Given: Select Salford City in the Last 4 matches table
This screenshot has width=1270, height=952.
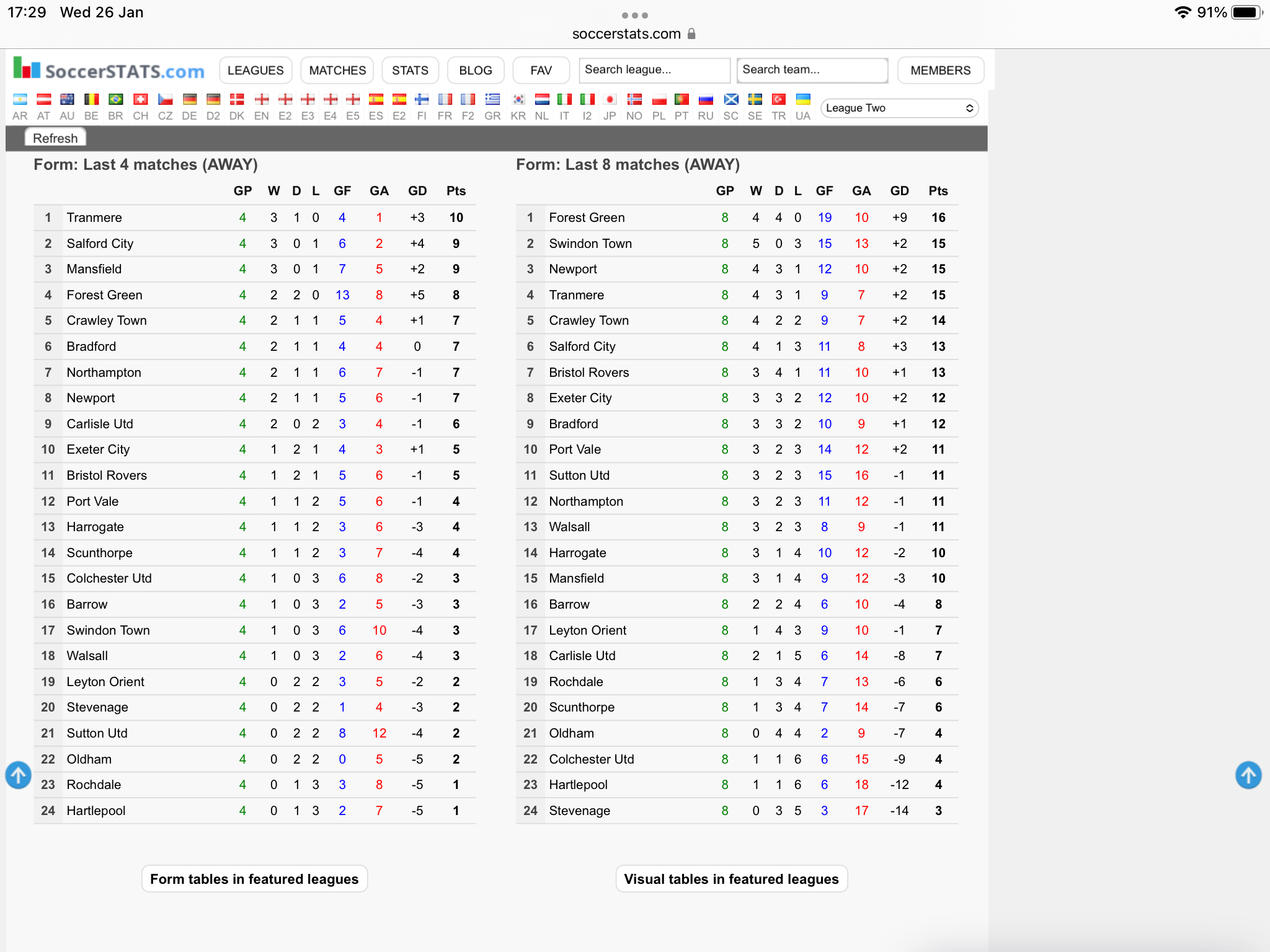Looking at the screenshot, I should point(100,244).
